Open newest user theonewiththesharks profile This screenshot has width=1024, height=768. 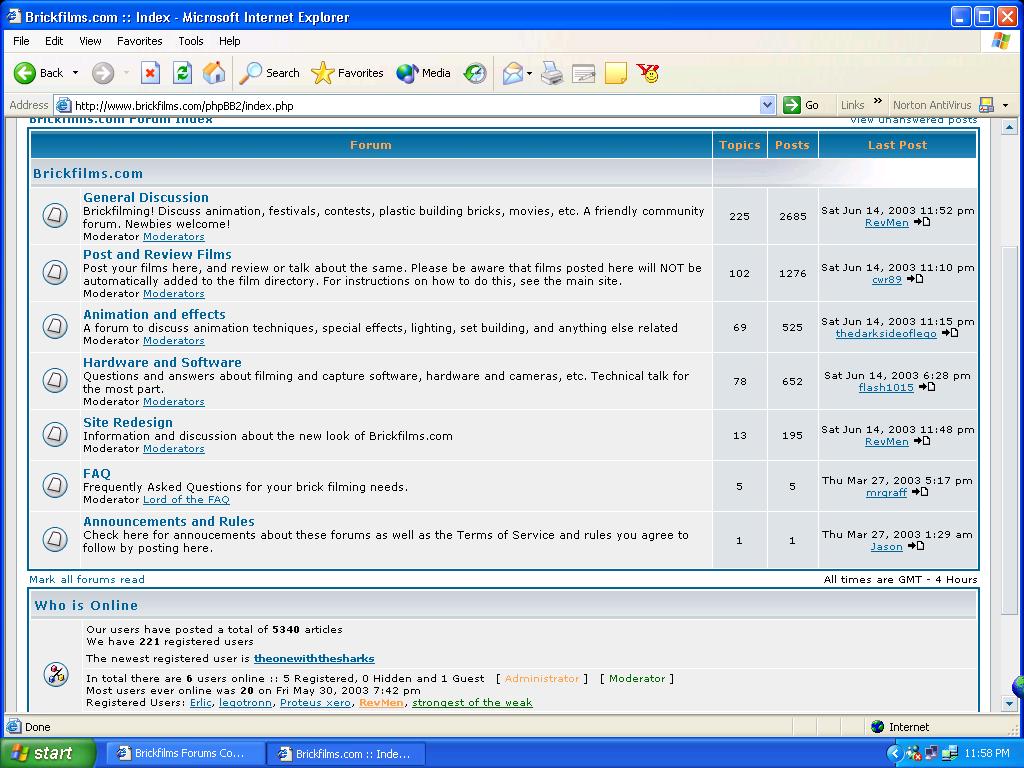pyautogui.click(x=314, y=658)
